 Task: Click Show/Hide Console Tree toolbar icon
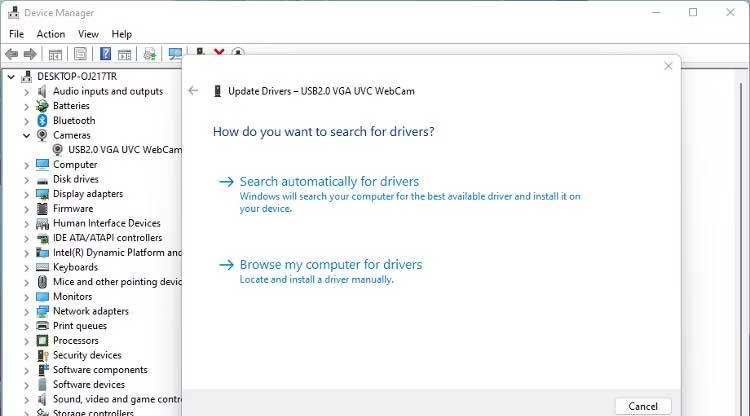55,54
